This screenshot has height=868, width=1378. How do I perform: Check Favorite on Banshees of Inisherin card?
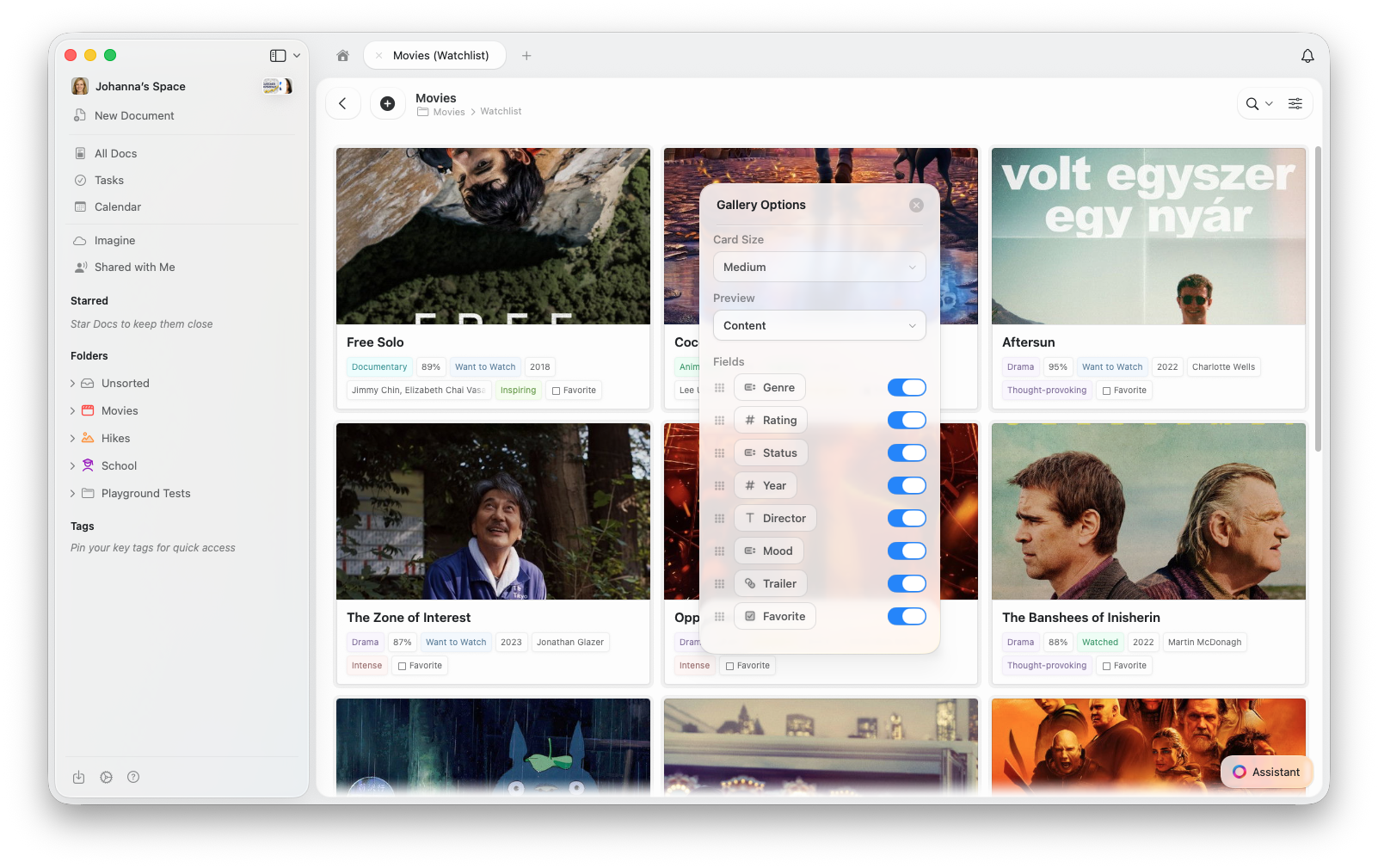pos(1106,666)
